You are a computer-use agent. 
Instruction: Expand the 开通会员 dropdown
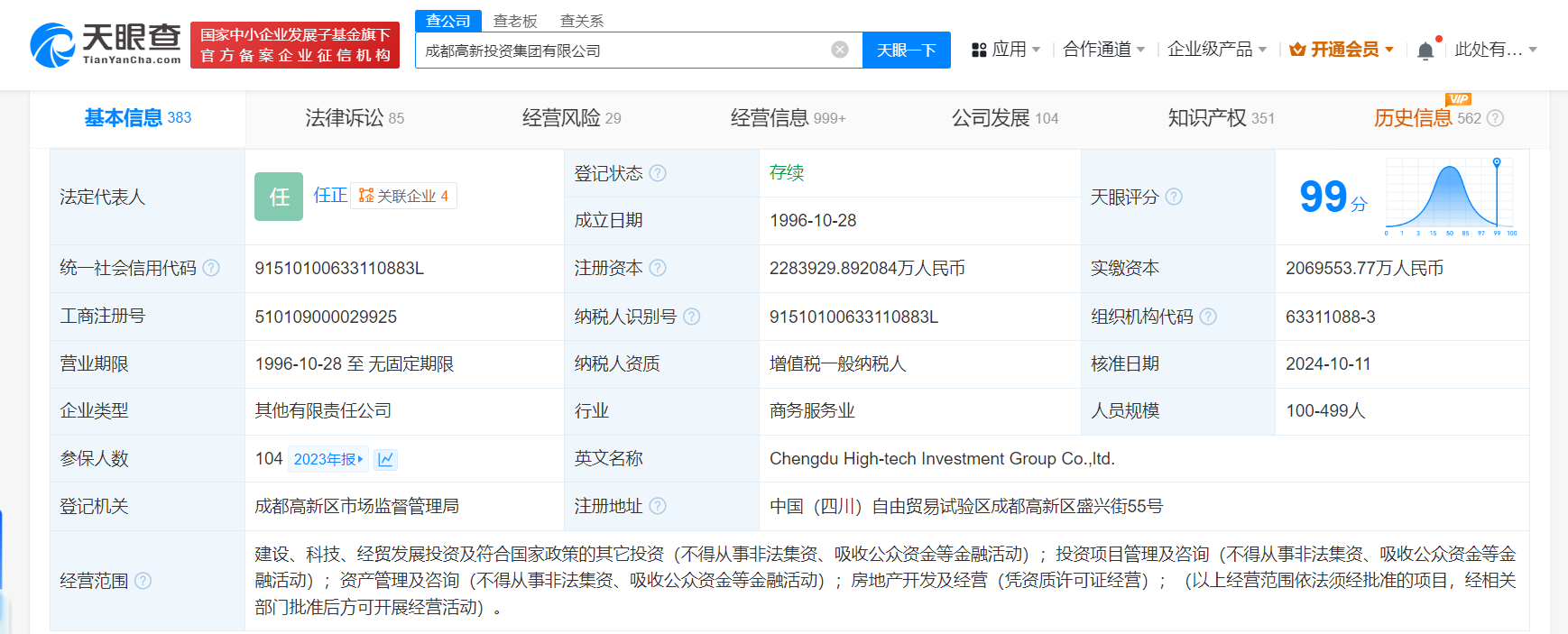point(1389,50)
